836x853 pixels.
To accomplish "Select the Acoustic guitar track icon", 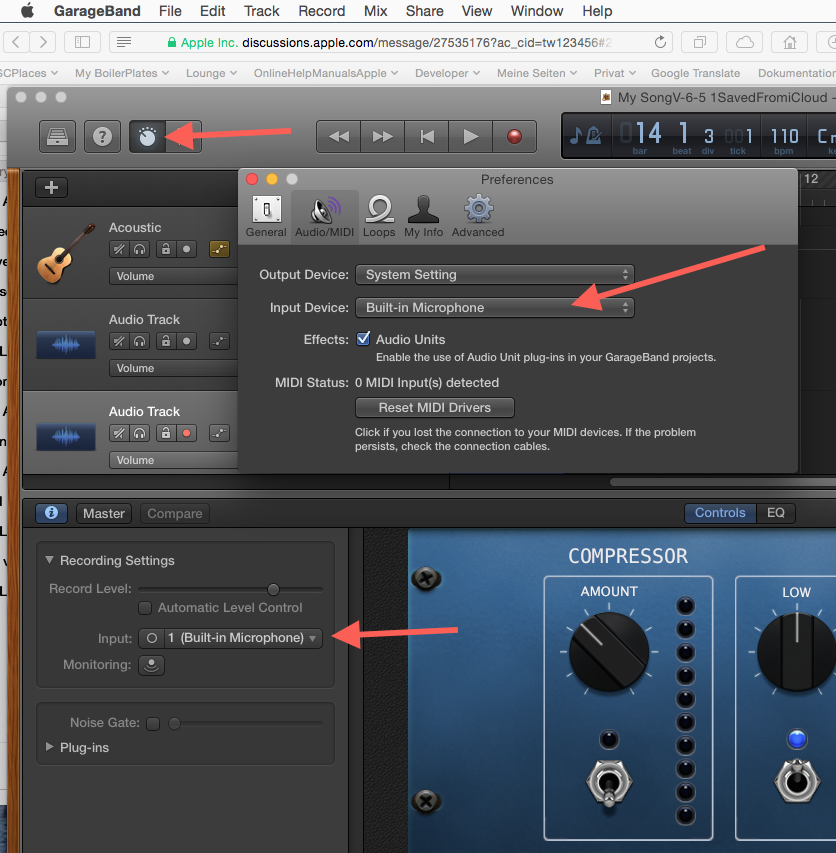I will 66,253.
